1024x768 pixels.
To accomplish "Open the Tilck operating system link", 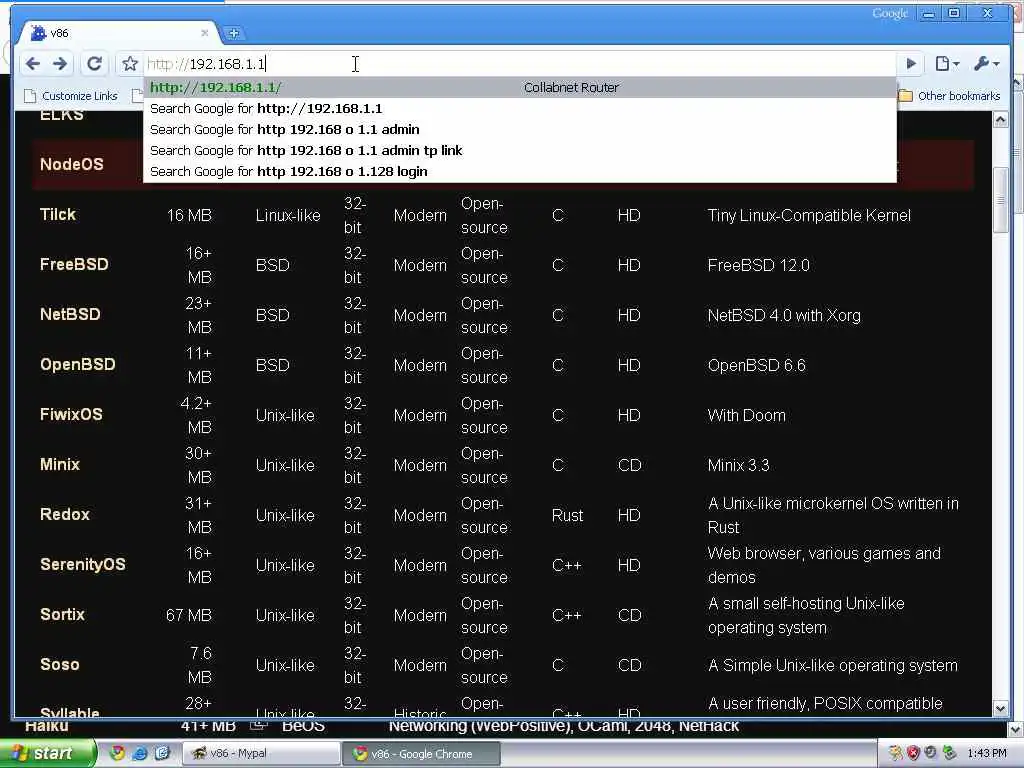I will (57, 214).
